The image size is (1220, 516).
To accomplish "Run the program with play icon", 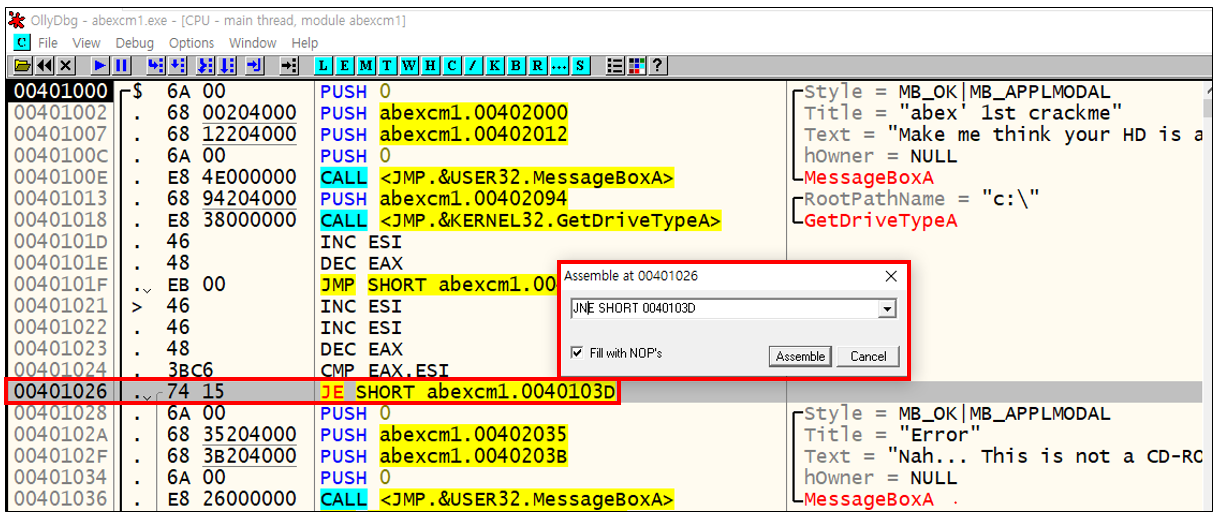I will click(100, 66).
